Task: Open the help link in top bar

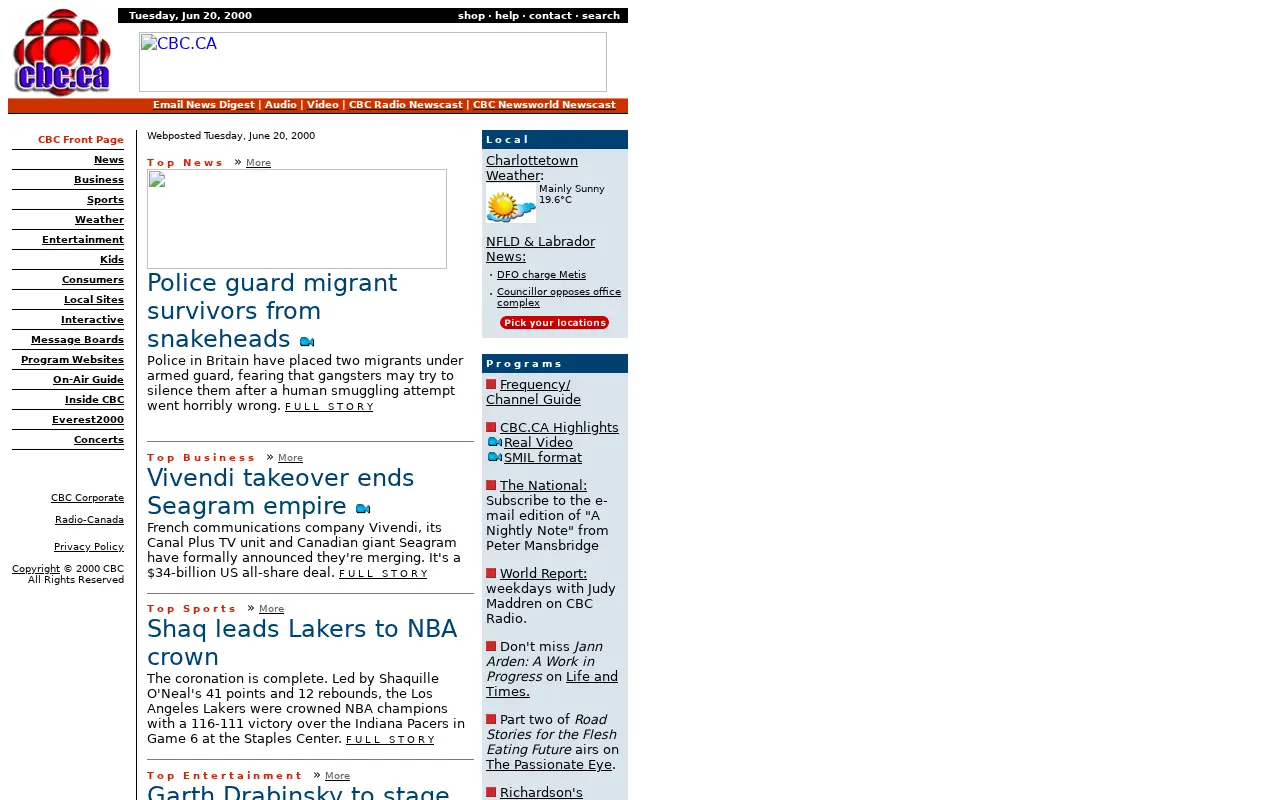Action: (x=507, y=16)
